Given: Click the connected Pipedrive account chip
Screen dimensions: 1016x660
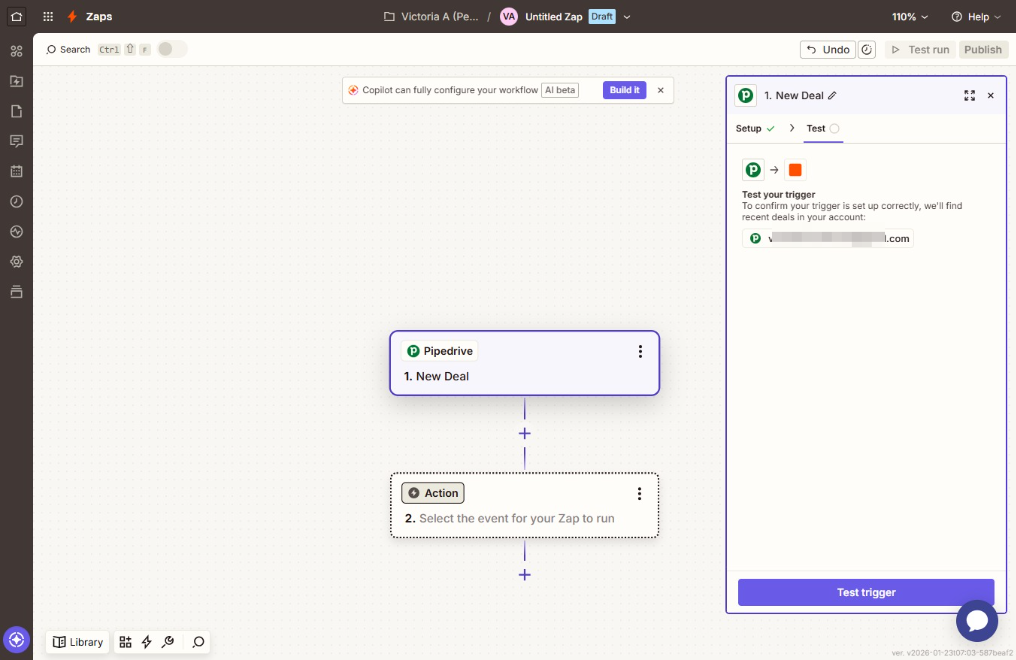Looking at the screenshot, I should click(x=828, y=238).
